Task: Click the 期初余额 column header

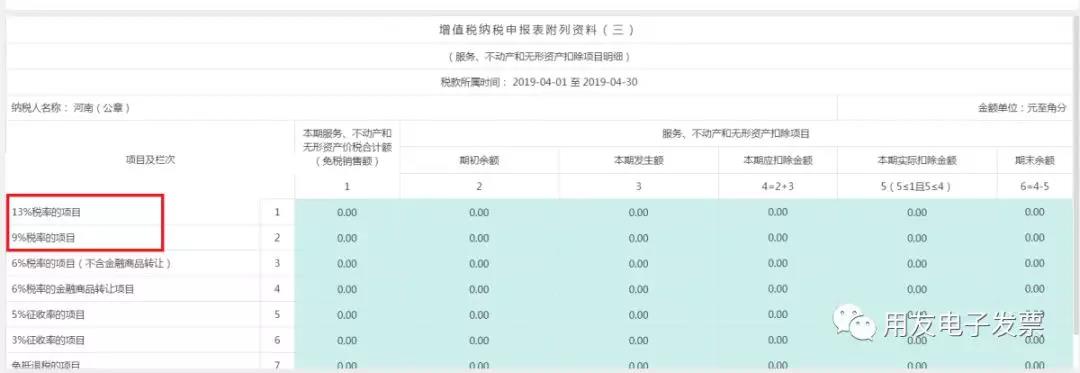Action: tap(479, 160)
